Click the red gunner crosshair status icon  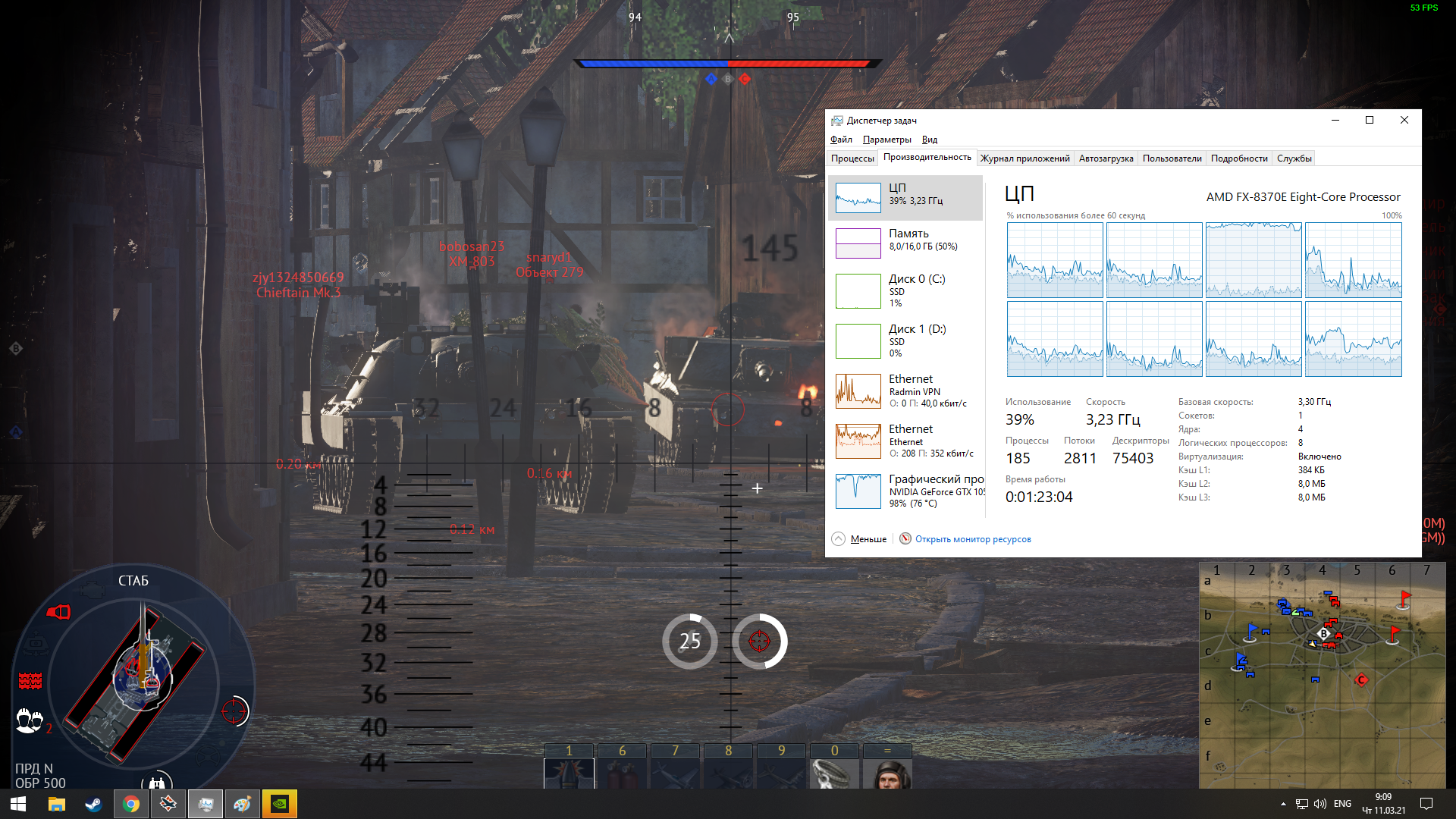click(x=234, y=711)
